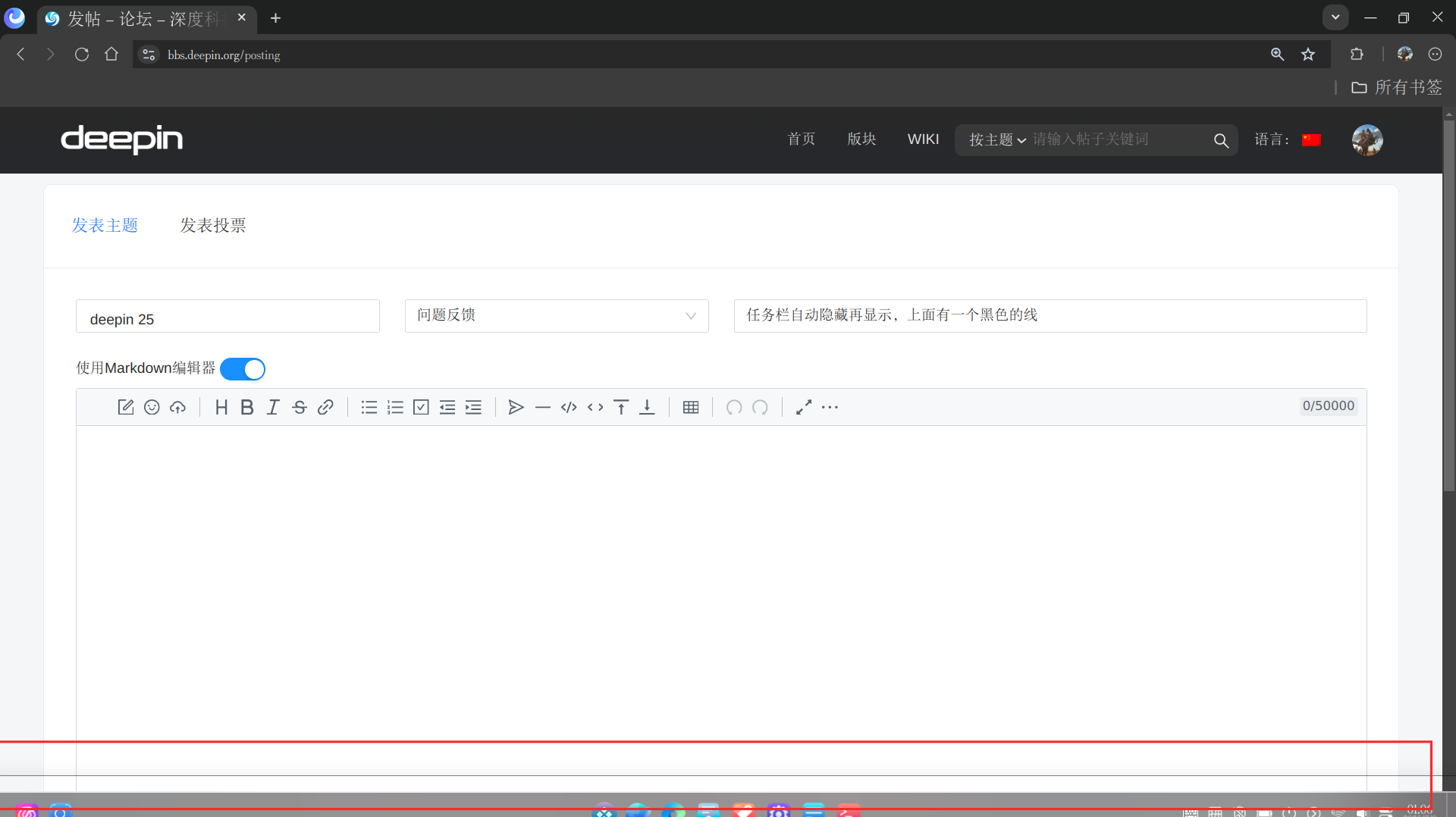Open the 所有书签 bookmarks folder
Screen dimensions: 1456x817
pos(1397,87)
